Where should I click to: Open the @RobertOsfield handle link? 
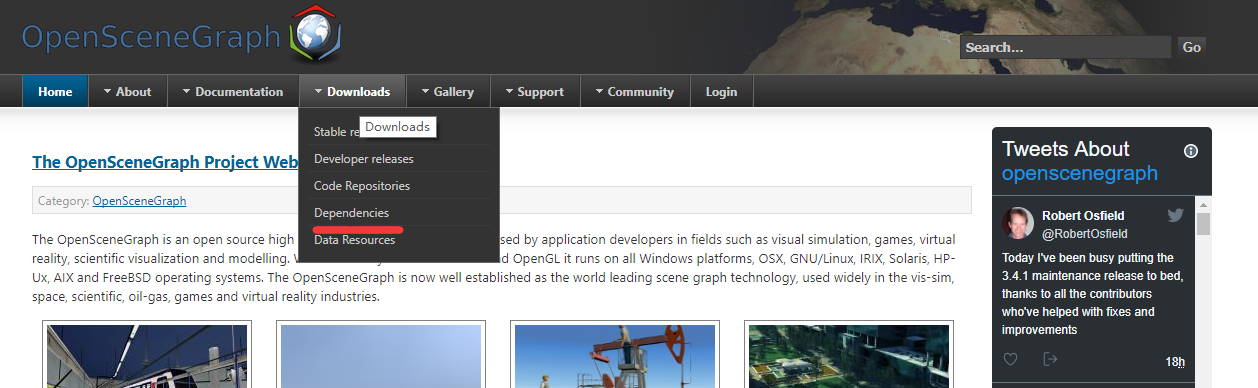(1084, 233)
